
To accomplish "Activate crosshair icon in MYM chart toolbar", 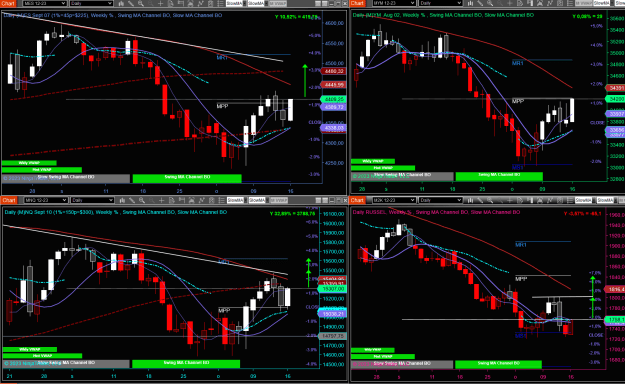I will tap(510, 3).
